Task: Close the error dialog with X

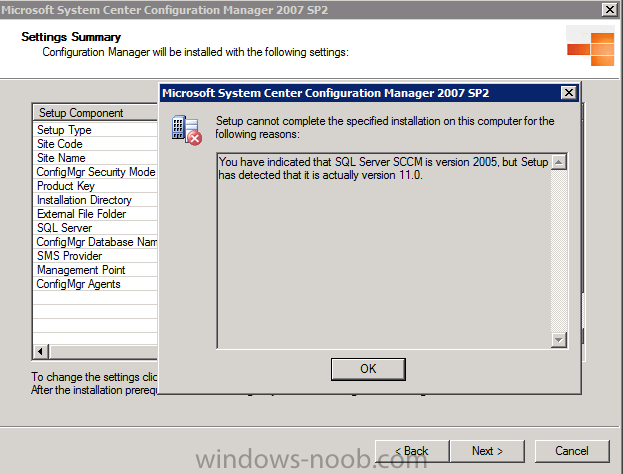Action: (x=569, y=93)
